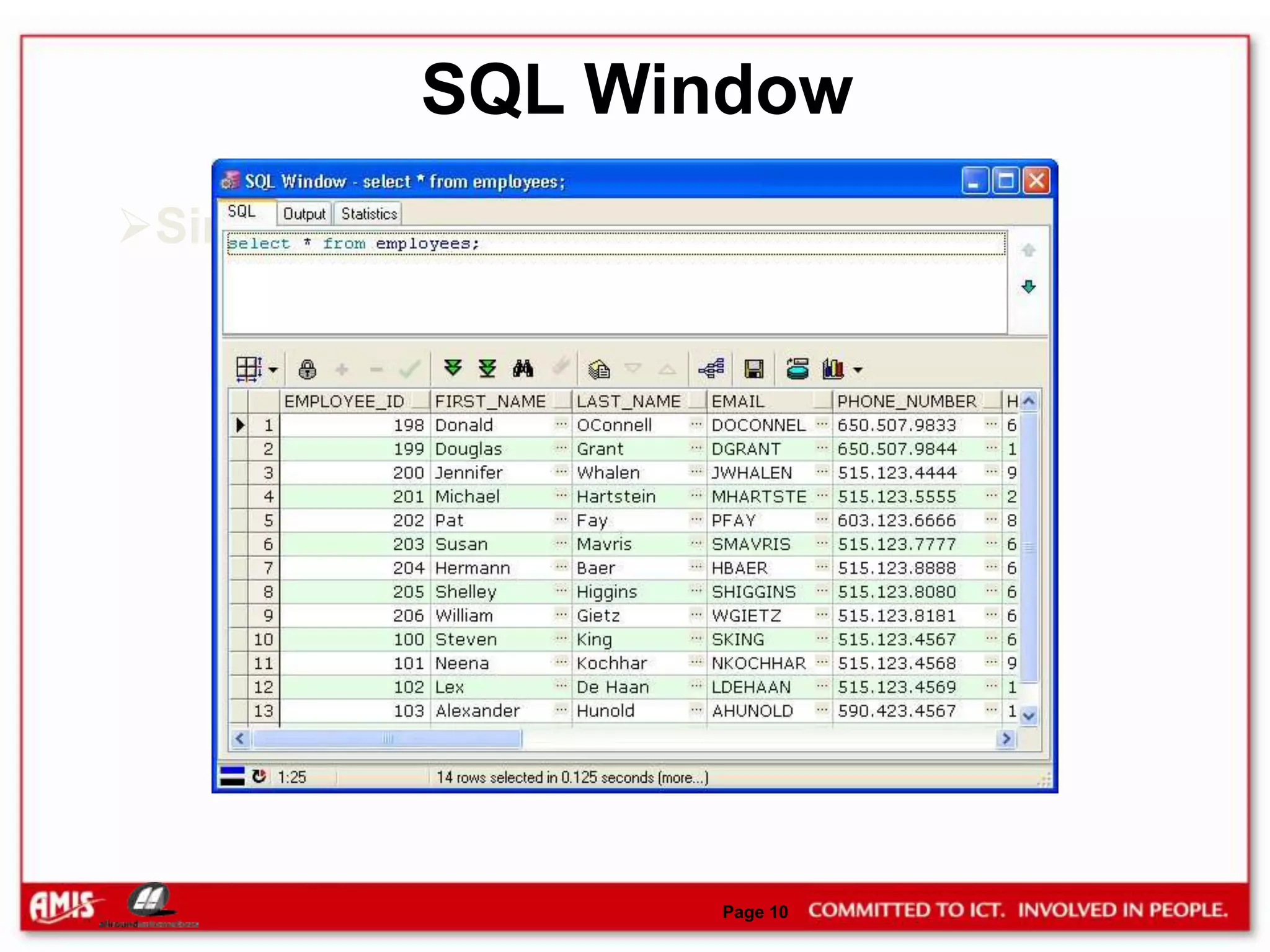Fetch next page of rows
The image size is (1270, 952).
pyautogui.click(x=453, y=368)
